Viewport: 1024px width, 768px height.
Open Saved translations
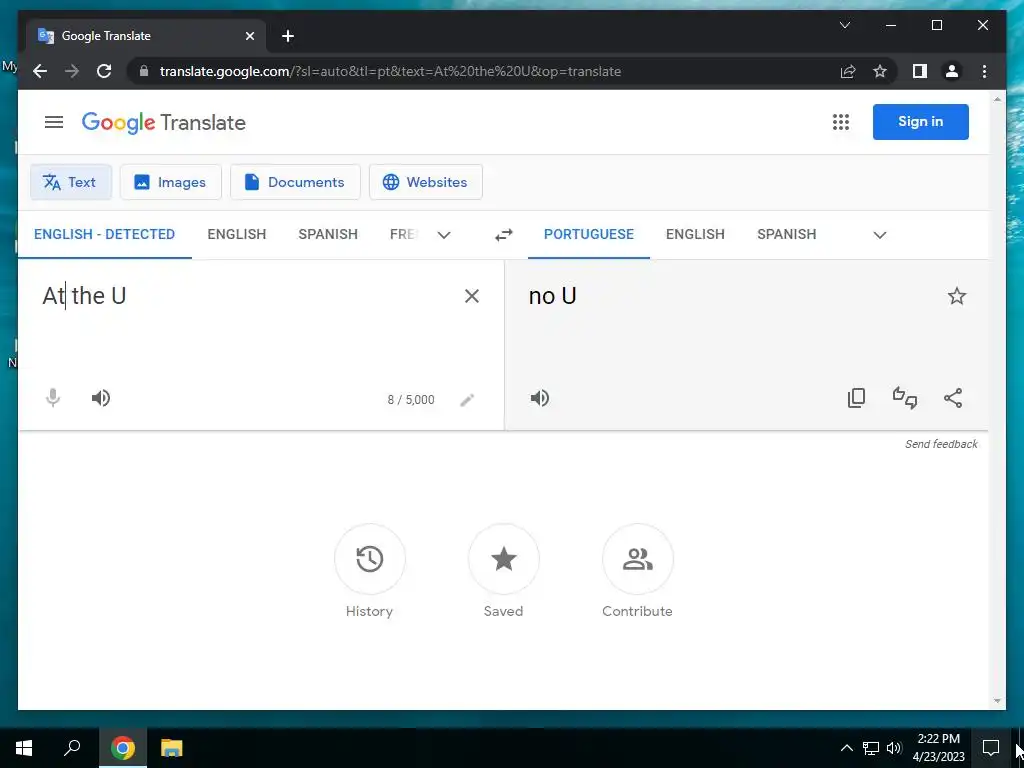coord(504,559)
